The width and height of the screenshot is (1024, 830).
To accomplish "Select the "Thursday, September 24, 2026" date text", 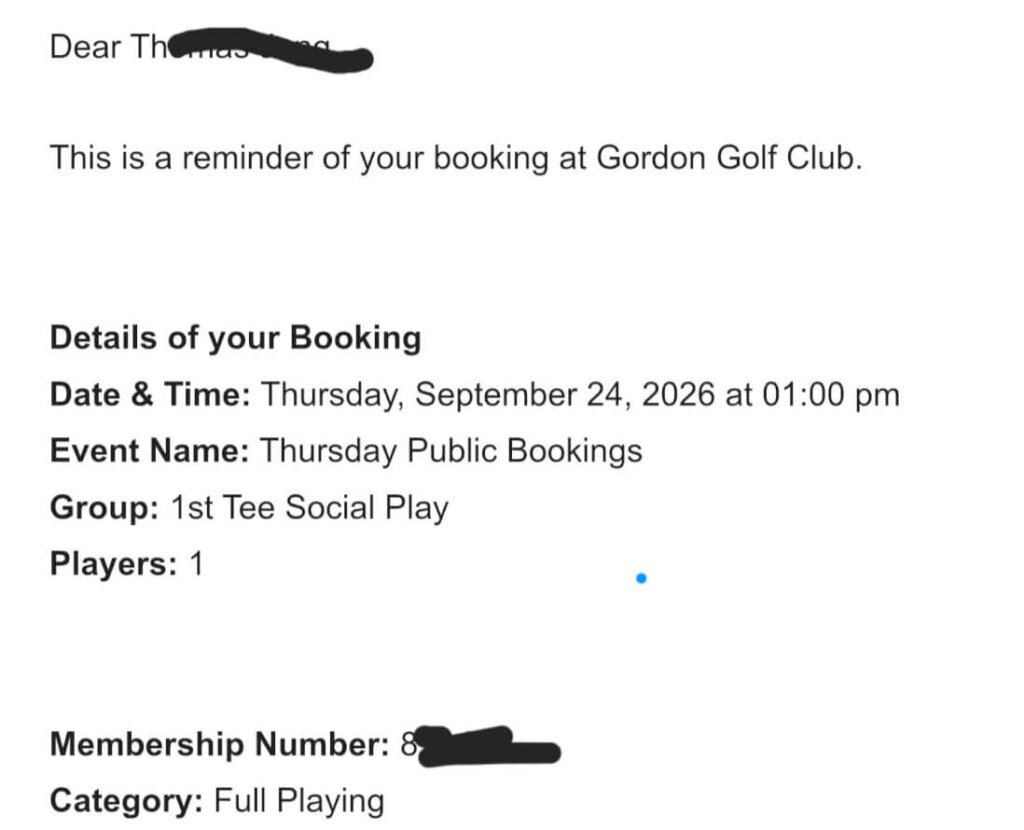I will coord(488,395).
